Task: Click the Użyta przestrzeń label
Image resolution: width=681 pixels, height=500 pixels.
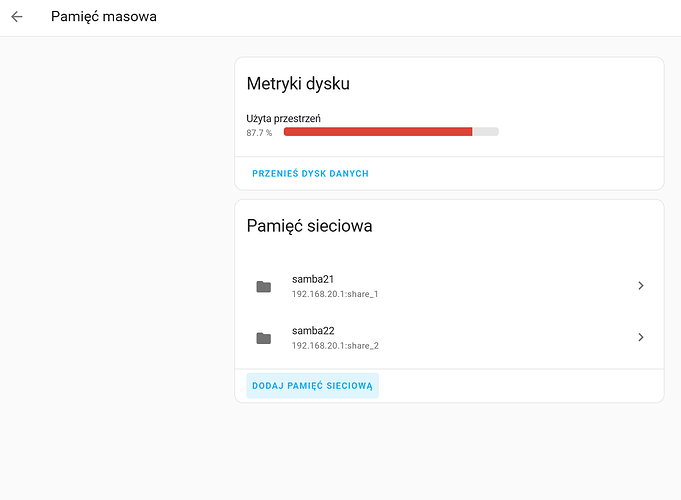Action: click(x=283, y=118)
